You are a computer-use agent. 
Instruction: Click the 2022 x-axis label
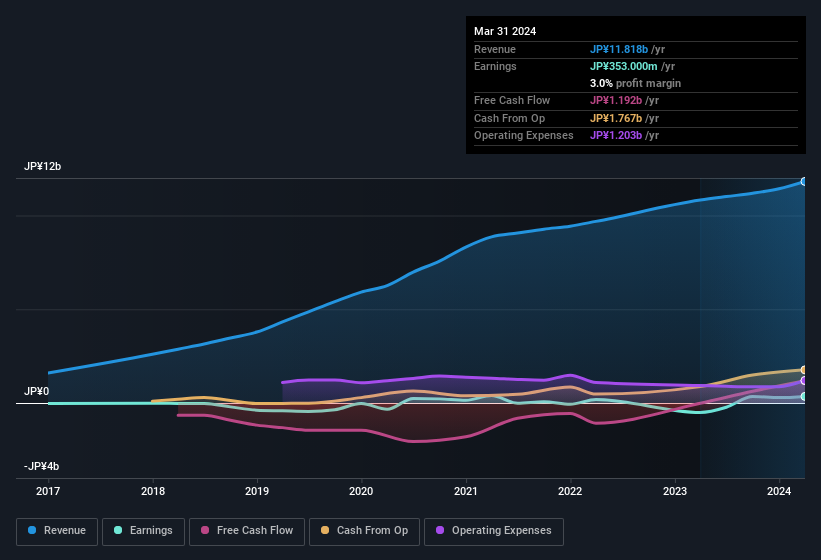pos(570,491)
